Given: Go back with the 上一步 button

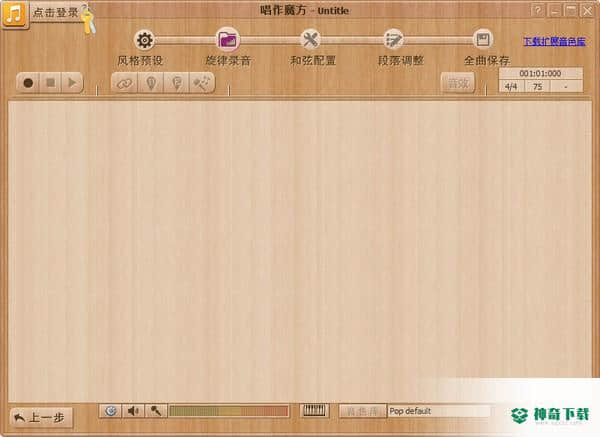Looking at the screenshot, I should [x=41, y=418].
